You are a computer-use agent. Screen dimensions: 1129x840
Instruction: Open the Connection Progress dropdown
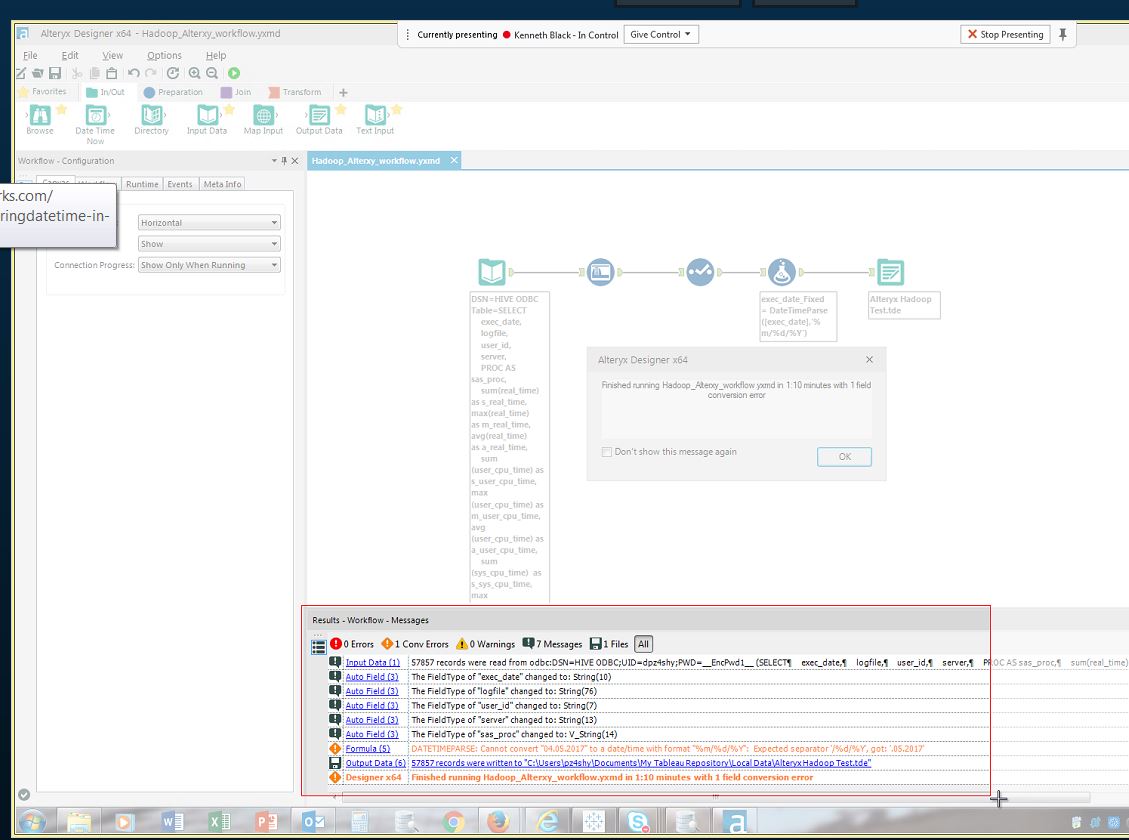coord(209,265)
